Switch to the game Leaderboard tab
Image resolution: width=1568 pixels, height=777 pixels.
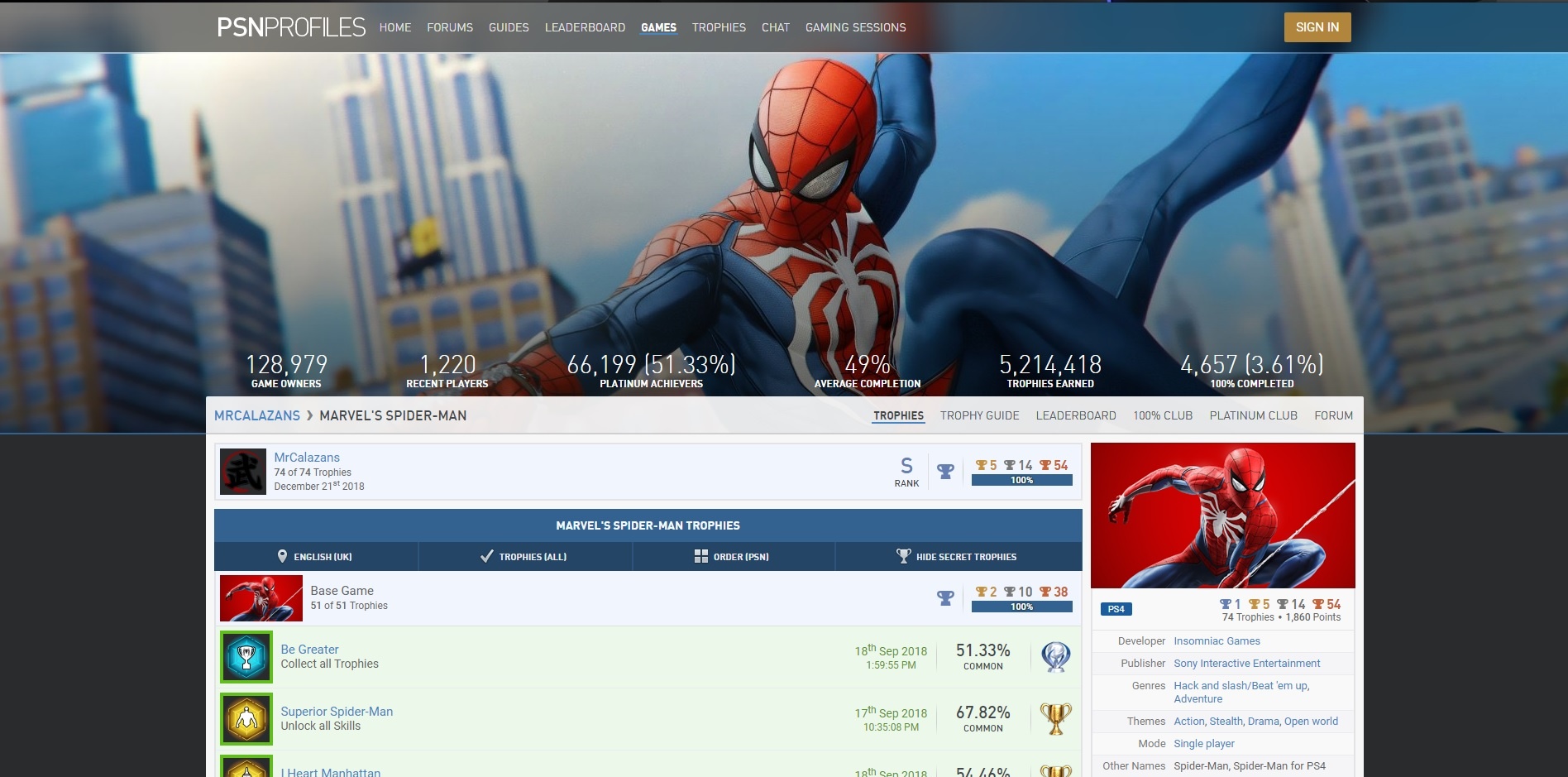pos(1076,415)
